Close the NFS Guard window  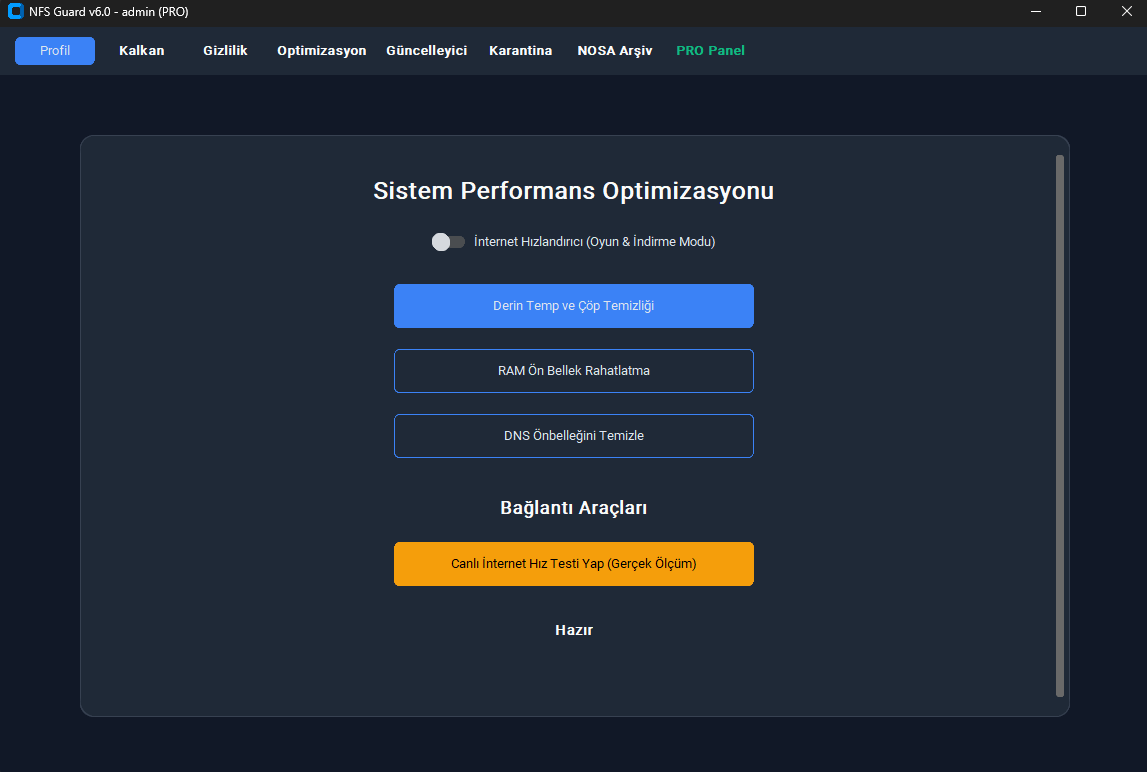pyautogui.click(x=1127, y=12)
